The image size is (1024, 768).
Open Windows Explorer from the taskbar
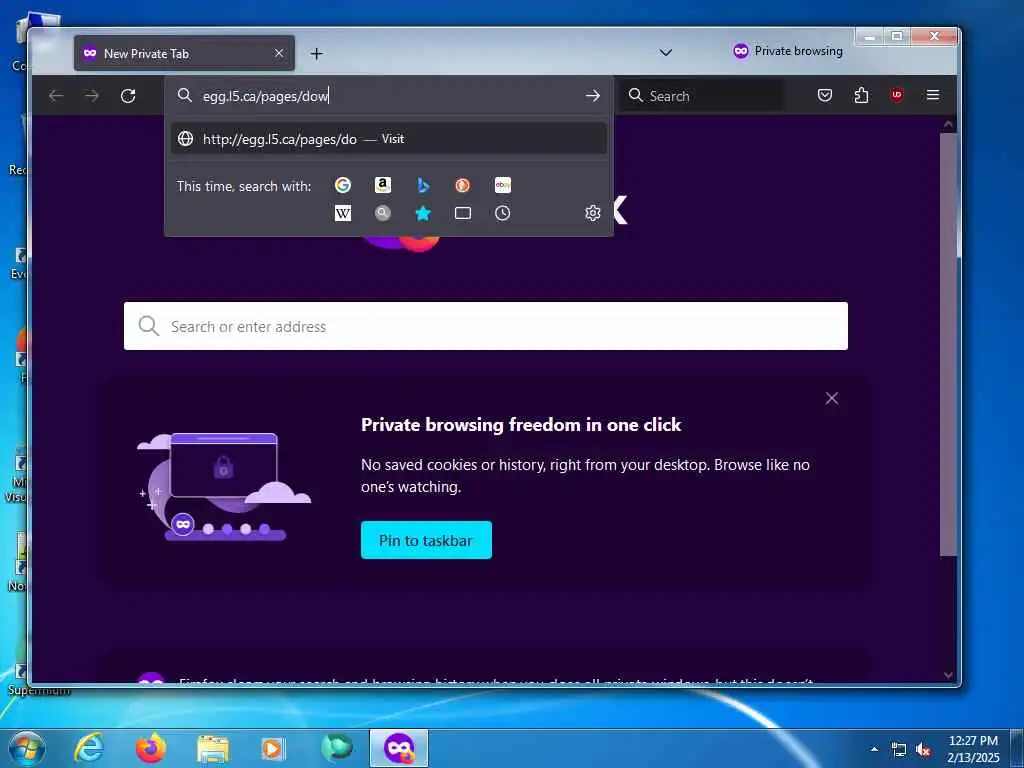pos(213,749)
